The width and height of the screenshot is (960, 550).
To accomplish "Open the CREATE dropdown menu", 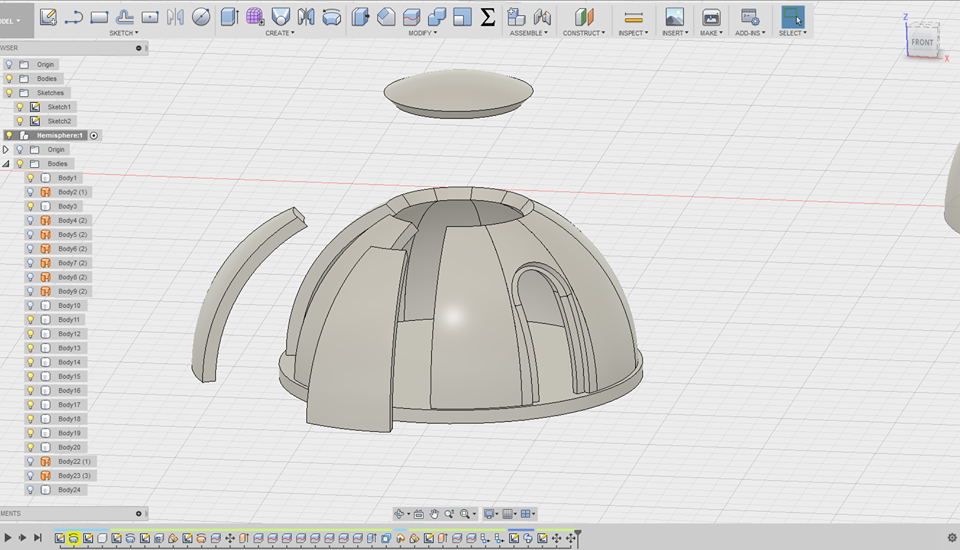I will point(280,33).
